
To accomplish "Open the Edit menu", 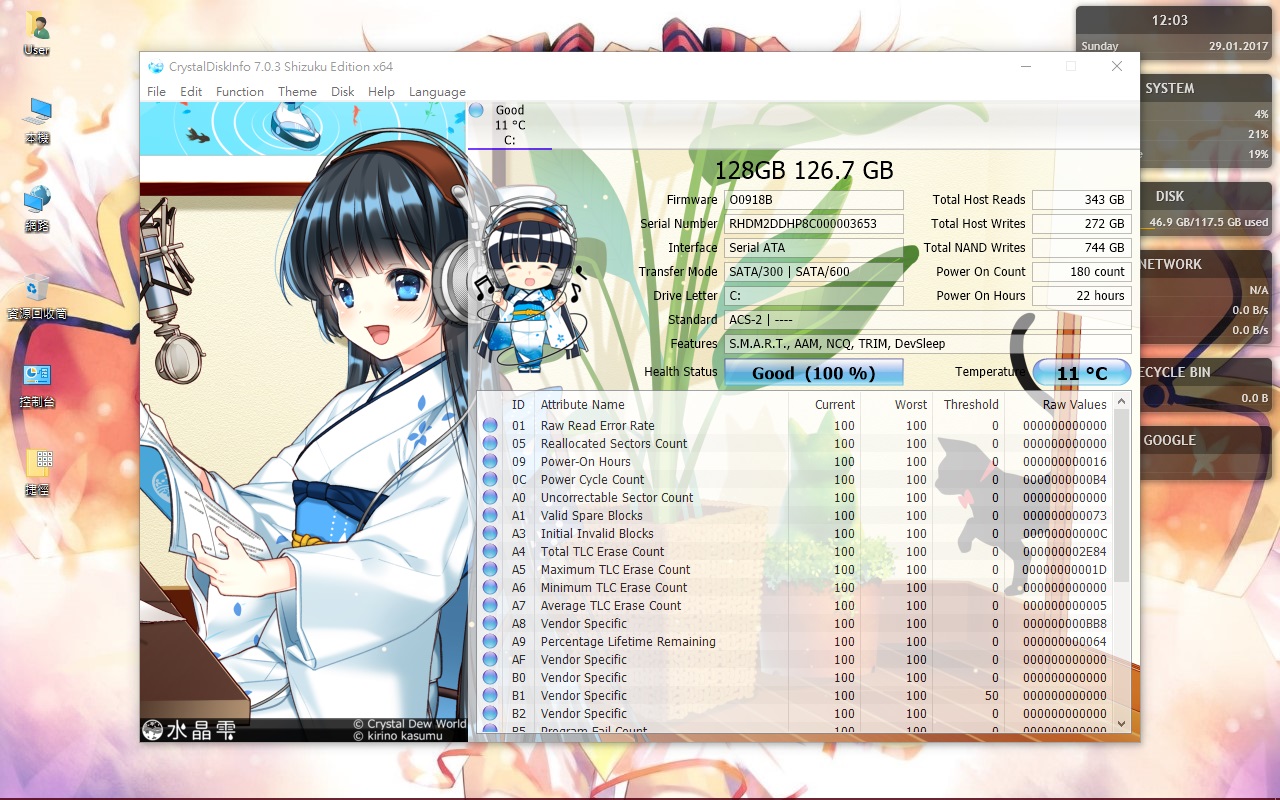I will (191, 91).
